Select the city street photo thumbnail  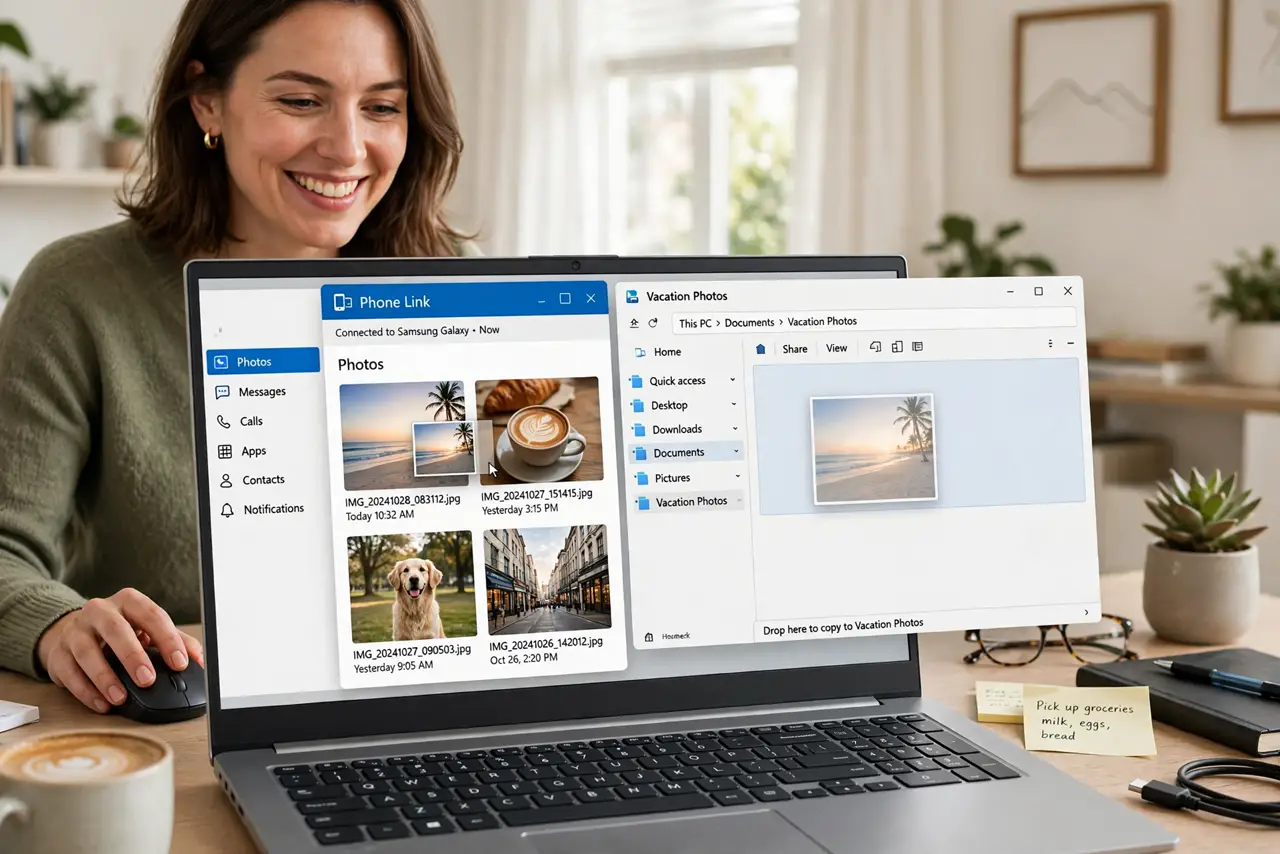546,580
